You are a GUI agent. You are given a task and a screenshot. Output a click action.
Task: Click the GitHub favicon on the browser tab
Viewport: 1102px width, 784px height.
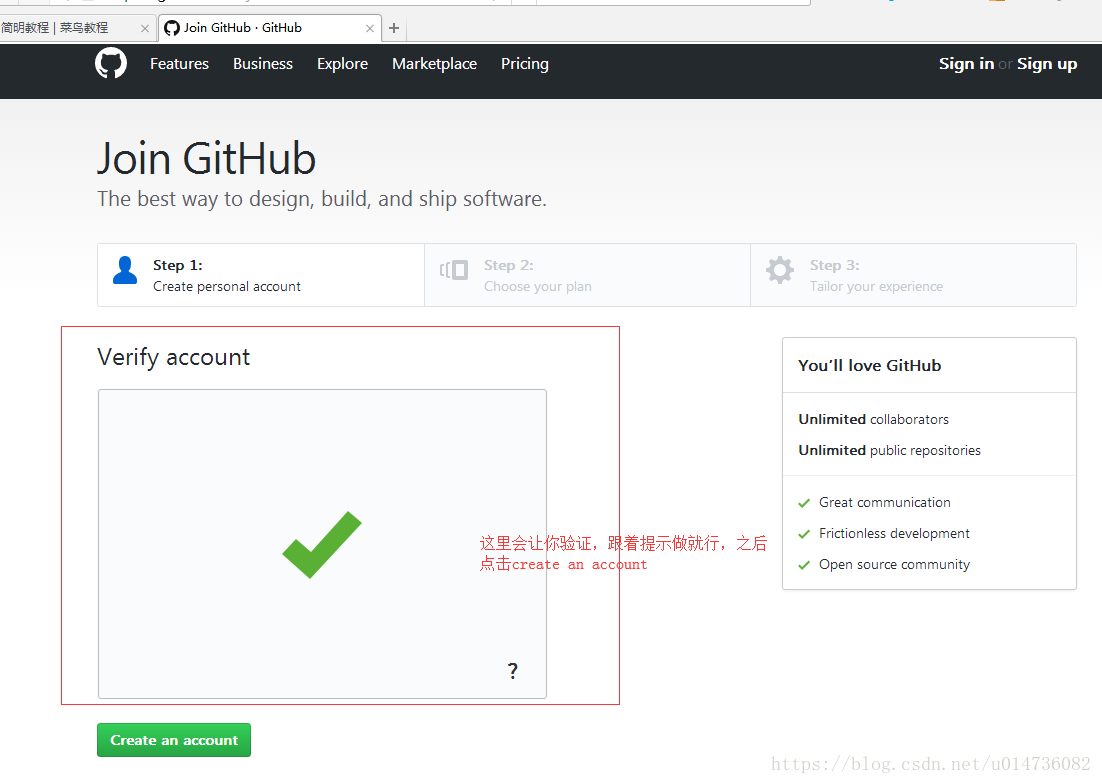171,28
